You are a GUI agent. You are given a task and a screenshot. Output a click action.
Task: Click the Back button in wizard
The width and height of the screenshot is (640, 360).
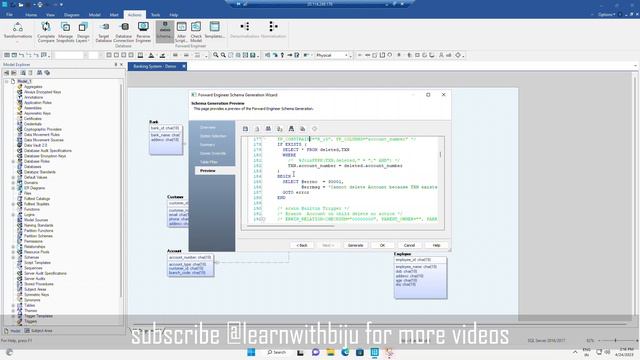(x=302, y=245)
